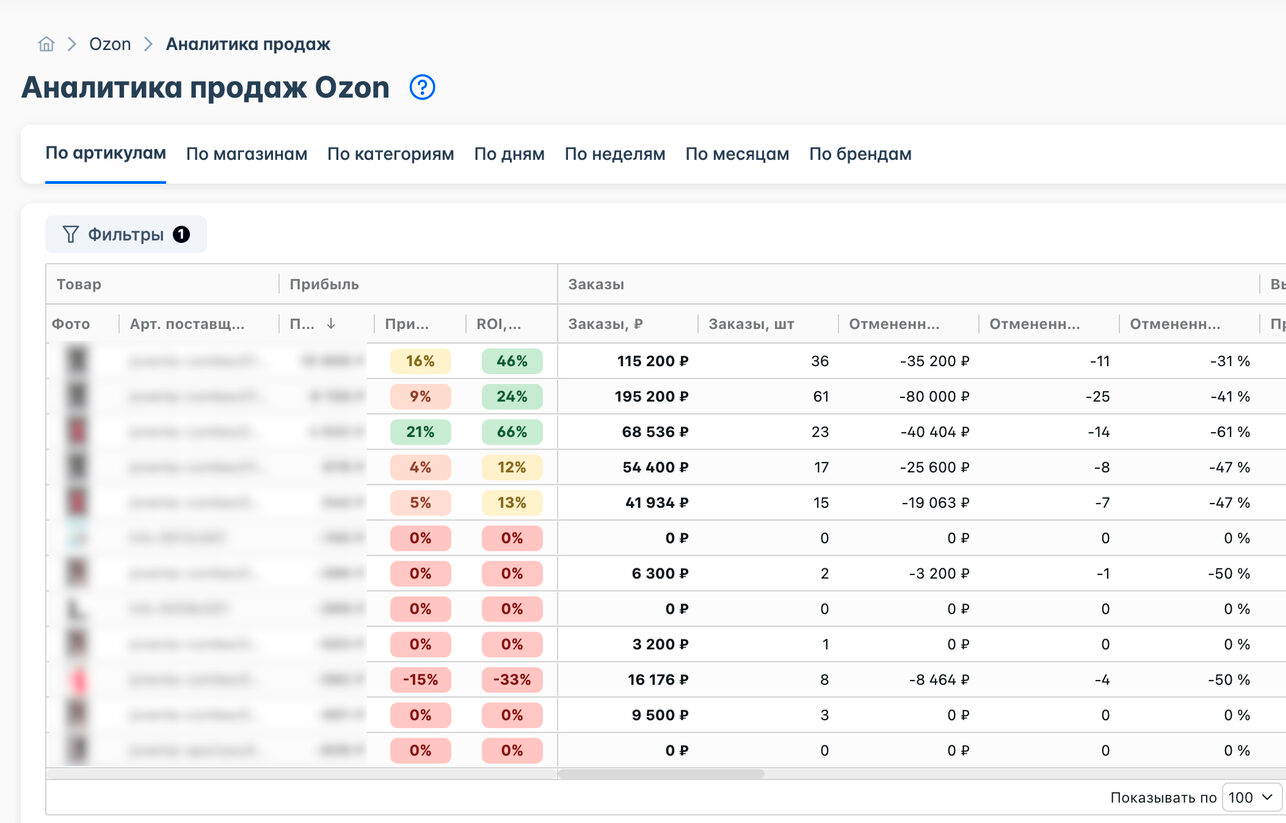Click the 46% ROI badge
The width and height of the screenshot is (1286, 823).
click(x=512, y=361)
